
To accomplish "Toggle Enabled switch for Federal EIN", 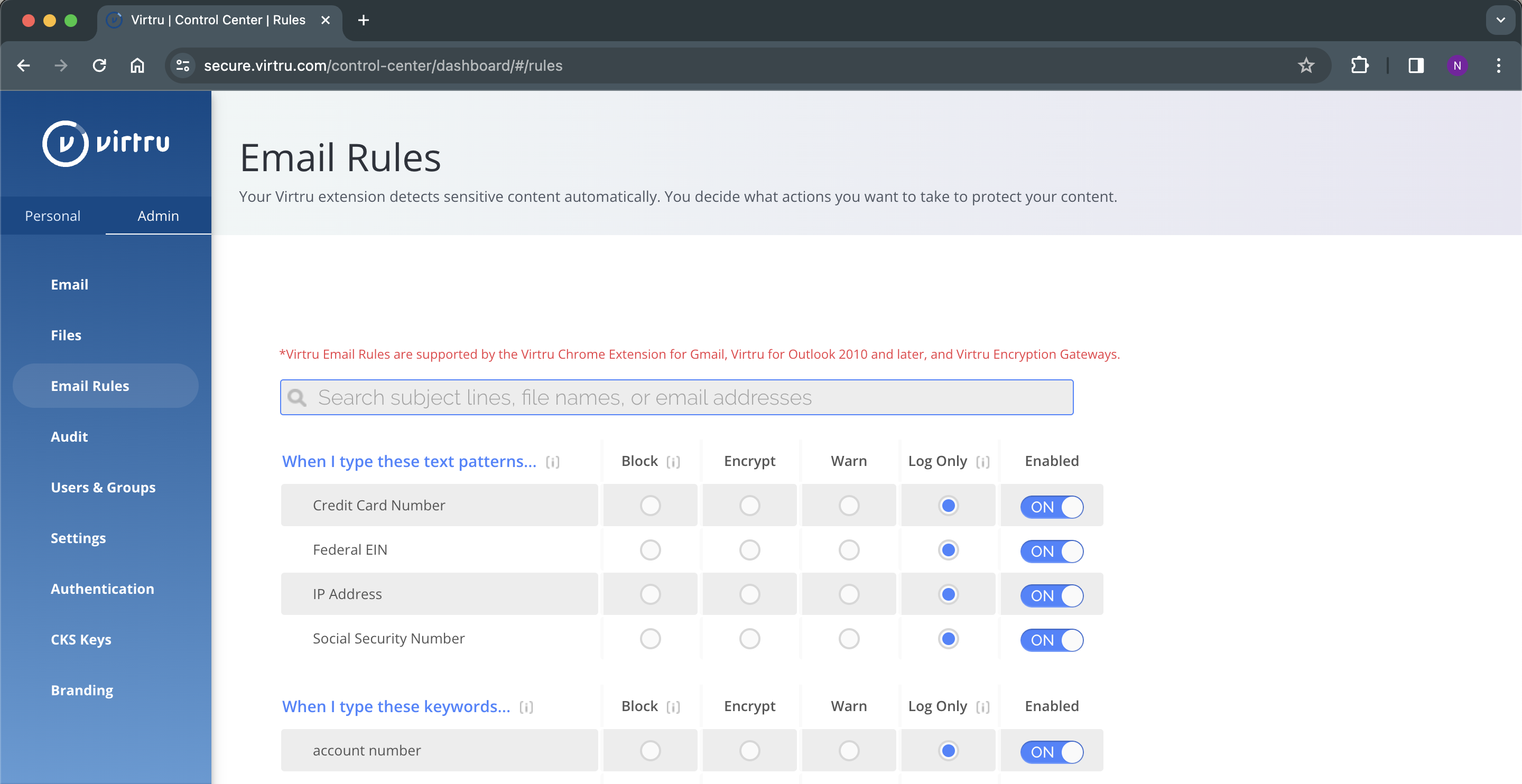I will [x=1052, y=551].
